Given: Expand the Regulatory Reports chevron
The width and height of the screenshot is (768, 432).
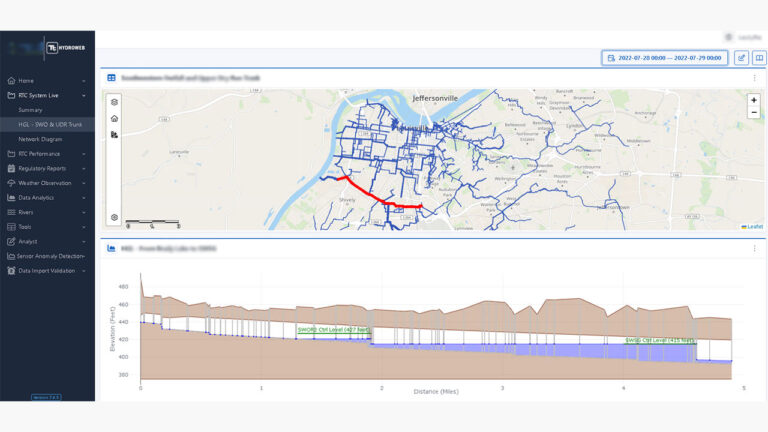Looking at the screenshot, I should [x=84, y=168].
